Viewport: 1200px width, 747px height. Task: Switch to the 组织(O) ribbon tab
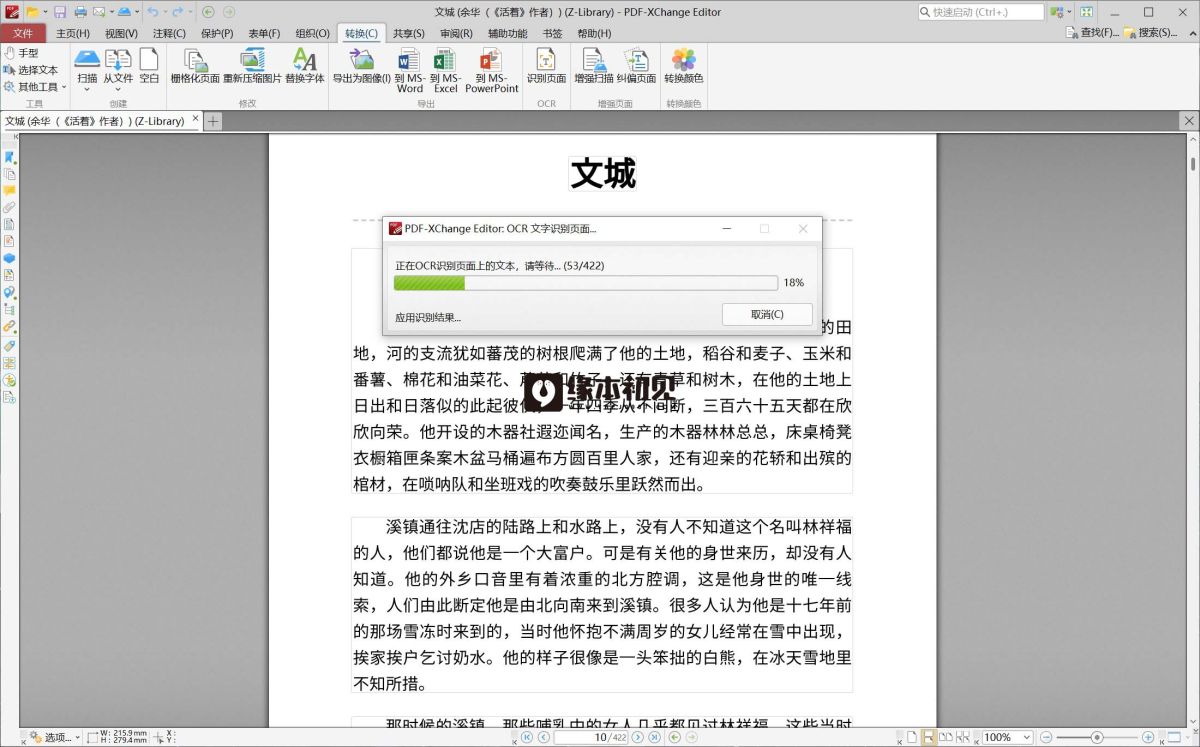tap(312, 33)
